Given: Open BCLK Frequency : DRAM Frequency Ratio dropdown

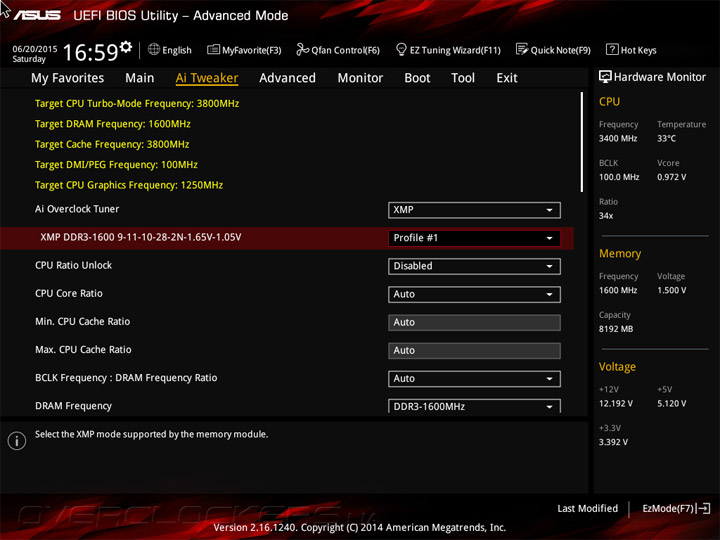Looking at the screenshot, I should tap(474, 379).
